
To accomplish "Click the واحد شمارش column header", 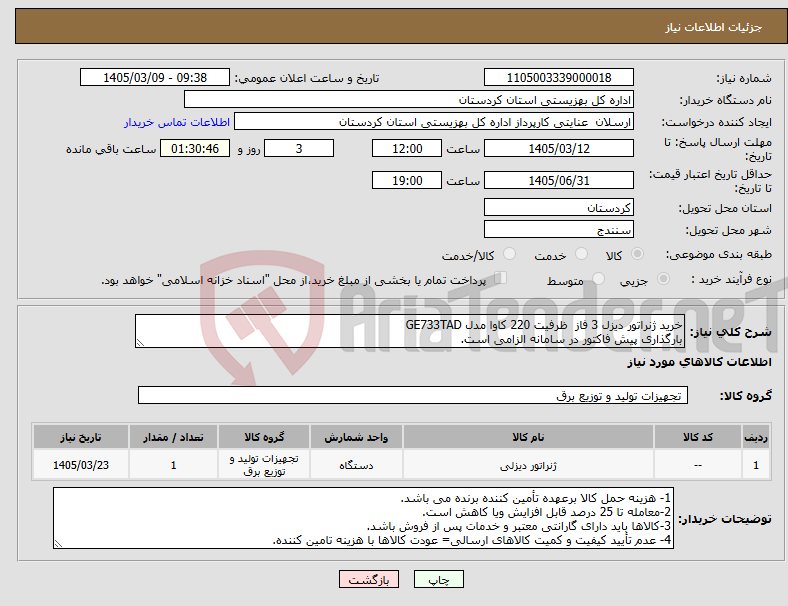I will (356, 437).
